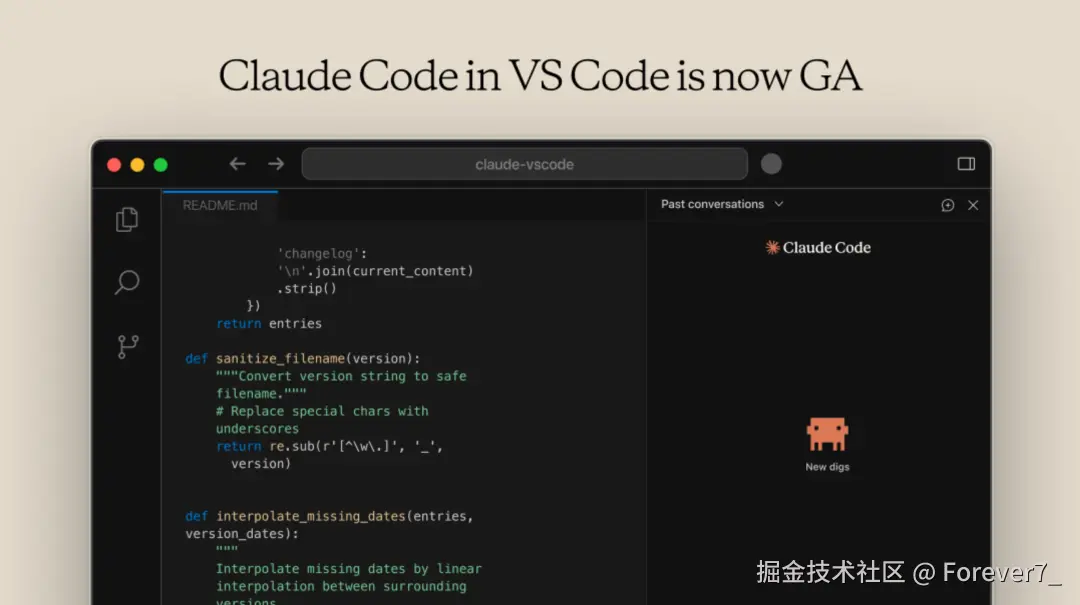Open the Source Control branch icon
This screenshot has width=1080, height=605.
pos(127,347)
